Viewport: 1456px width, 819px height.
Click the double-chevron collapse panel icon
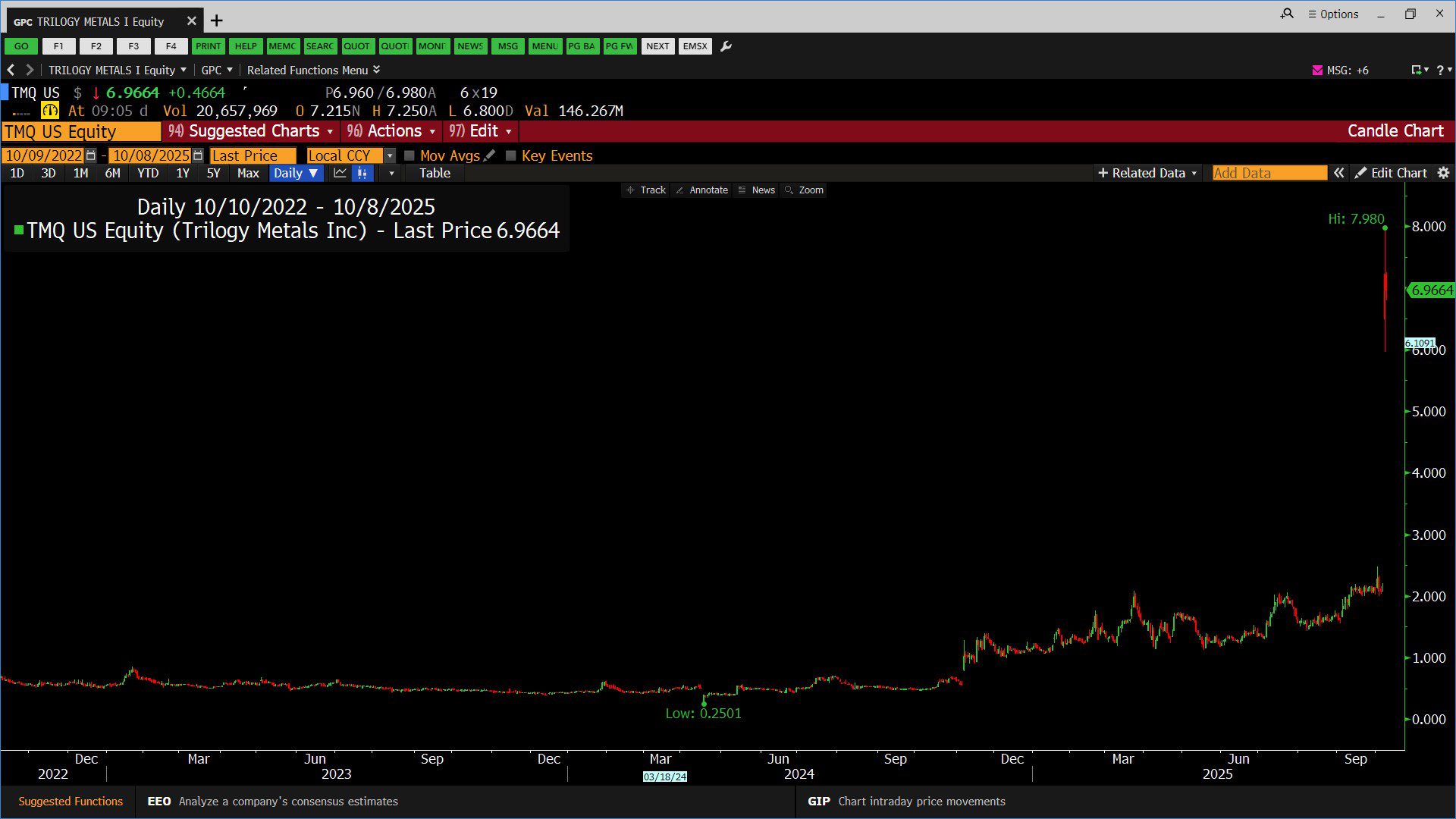[1339, 173]
